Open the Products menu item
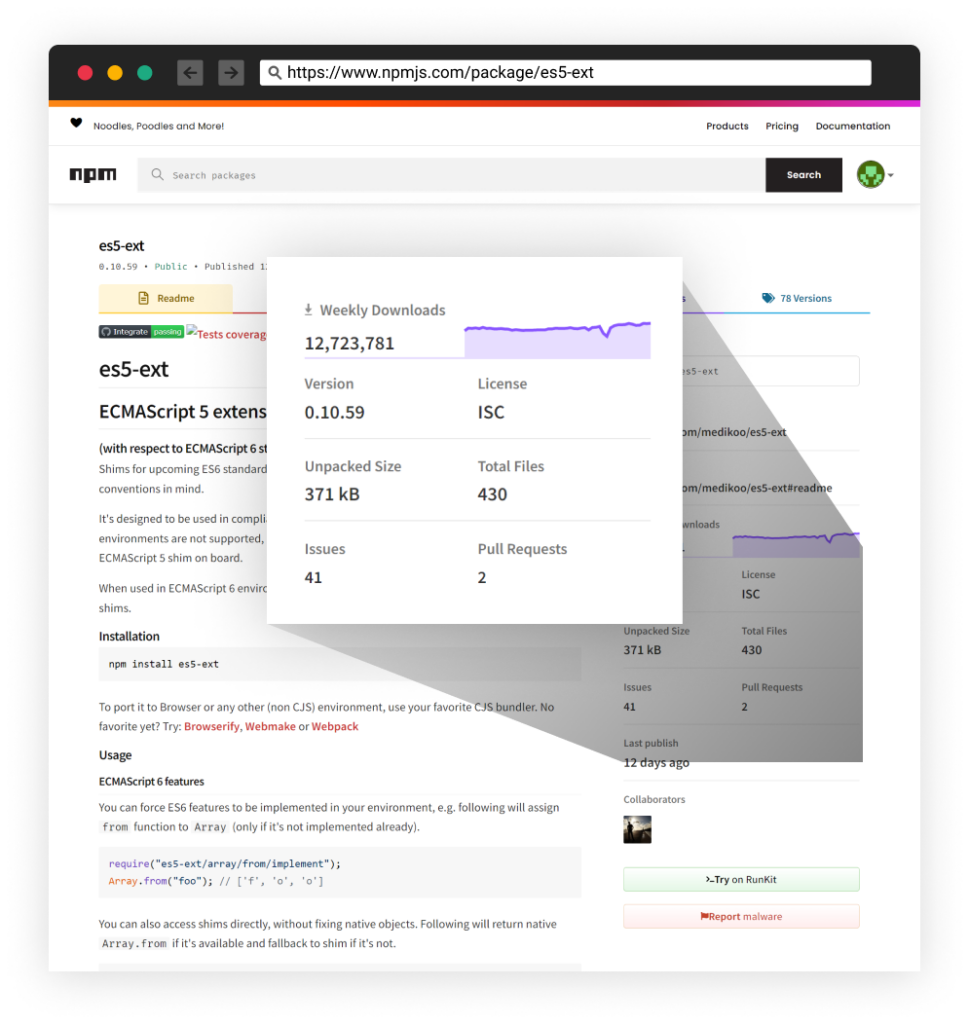 click(727, 126)
